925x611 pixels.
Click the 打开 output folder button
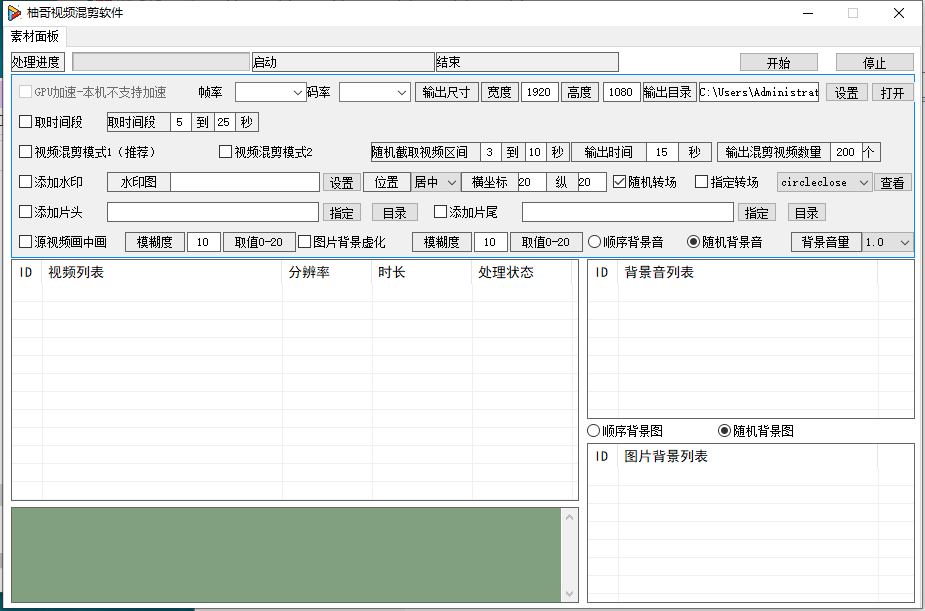click(x=893, y=92)
